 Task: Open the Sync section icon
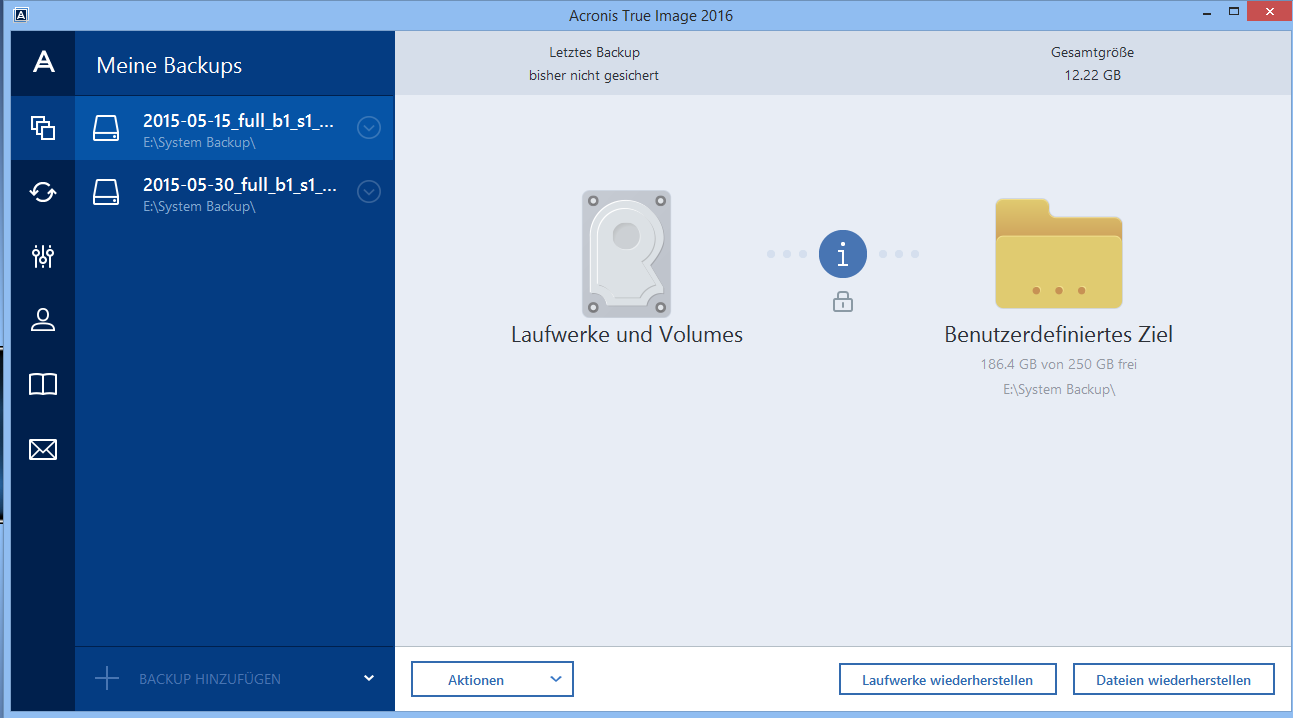point(42,191)
